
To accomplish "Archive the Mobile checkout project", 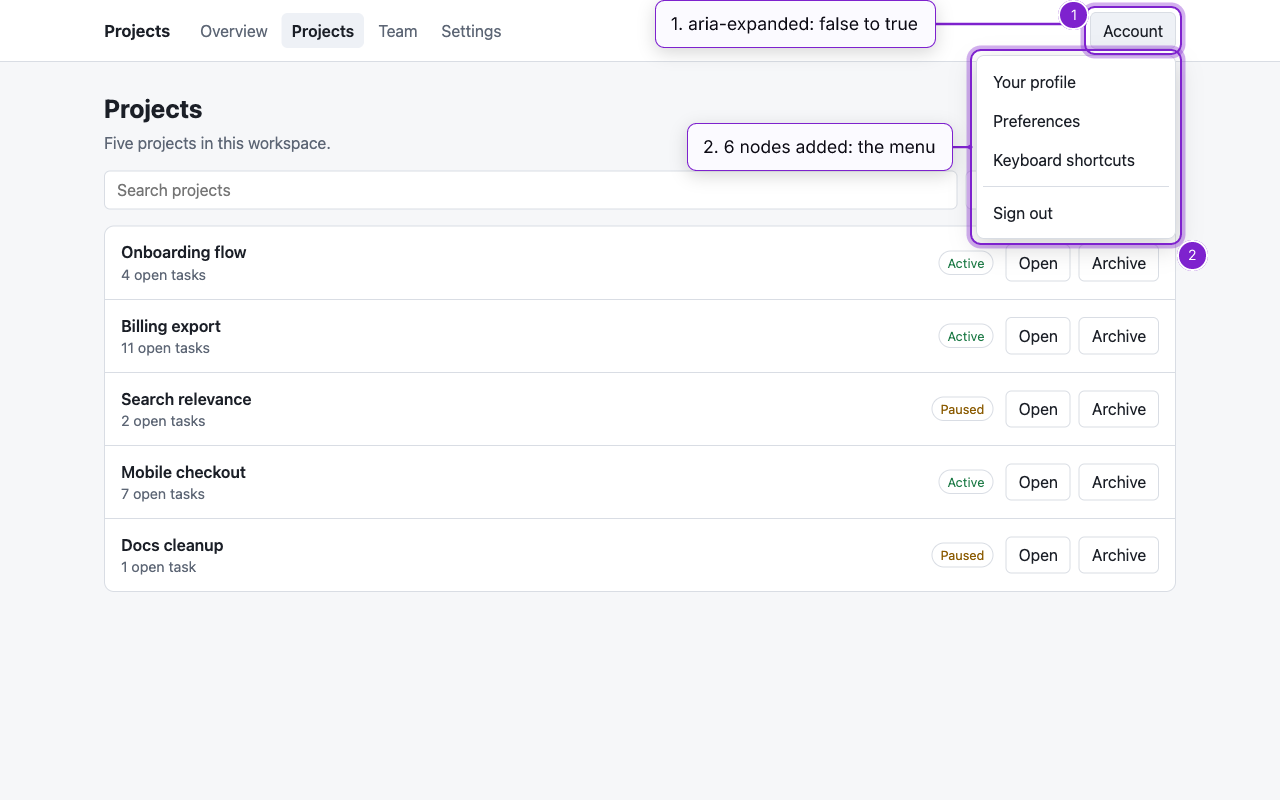I will point(1119,482).
